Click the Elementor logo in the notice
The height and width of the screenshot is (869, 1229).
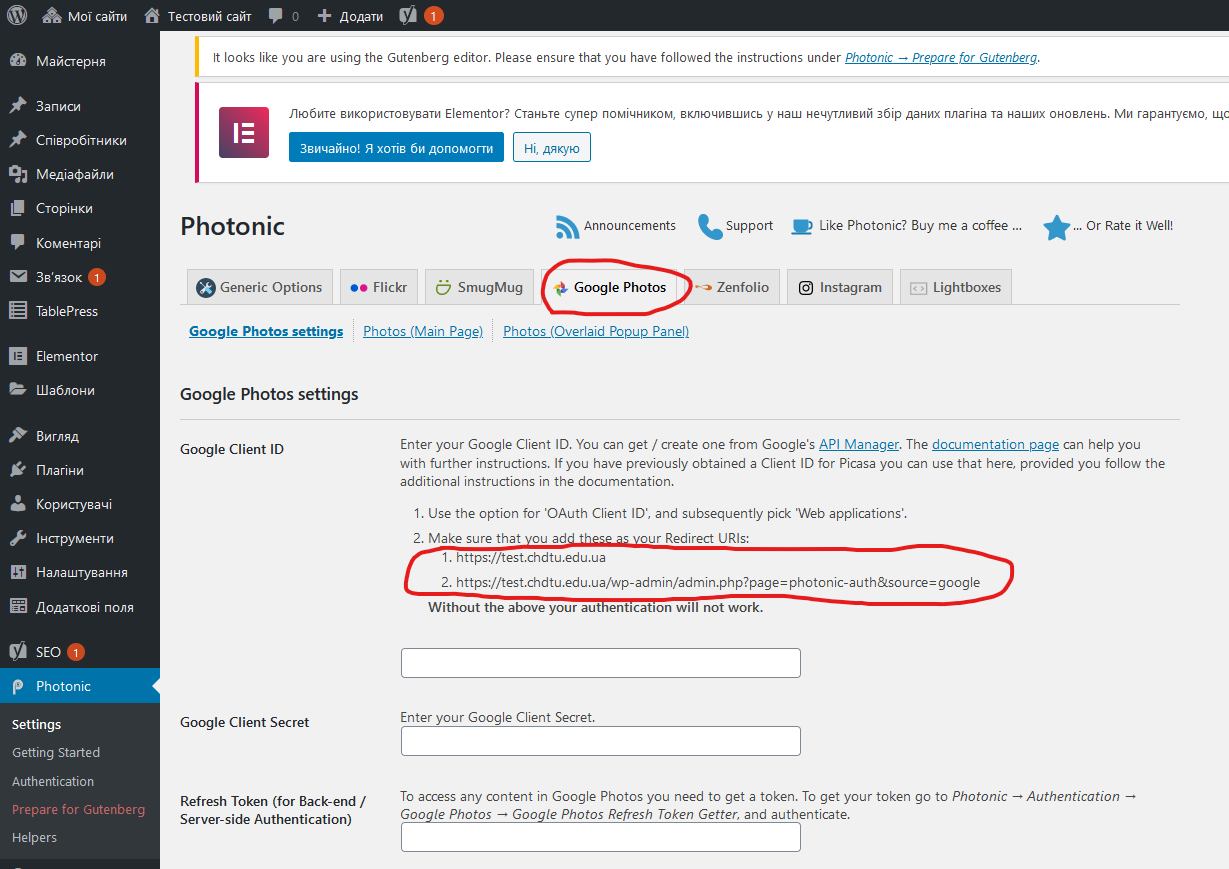(244, 132)
